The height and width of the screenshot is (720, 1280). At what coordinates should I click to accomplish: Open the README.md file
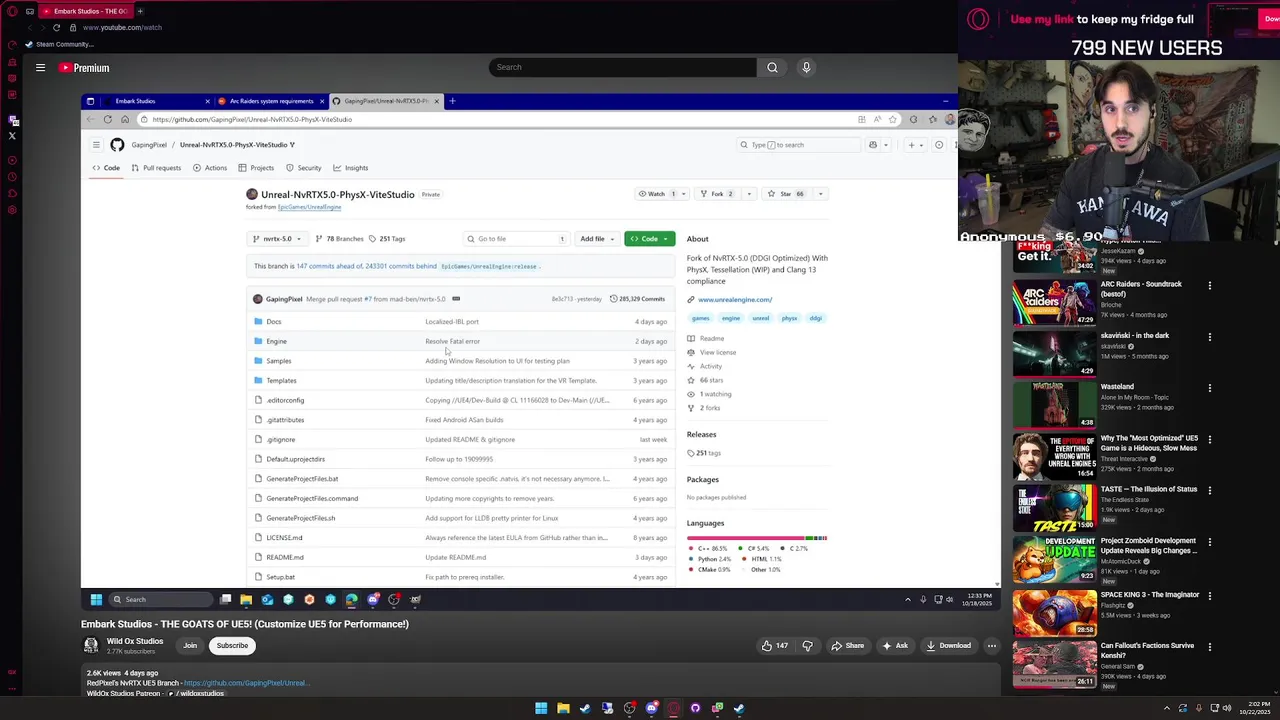[284, 557]
